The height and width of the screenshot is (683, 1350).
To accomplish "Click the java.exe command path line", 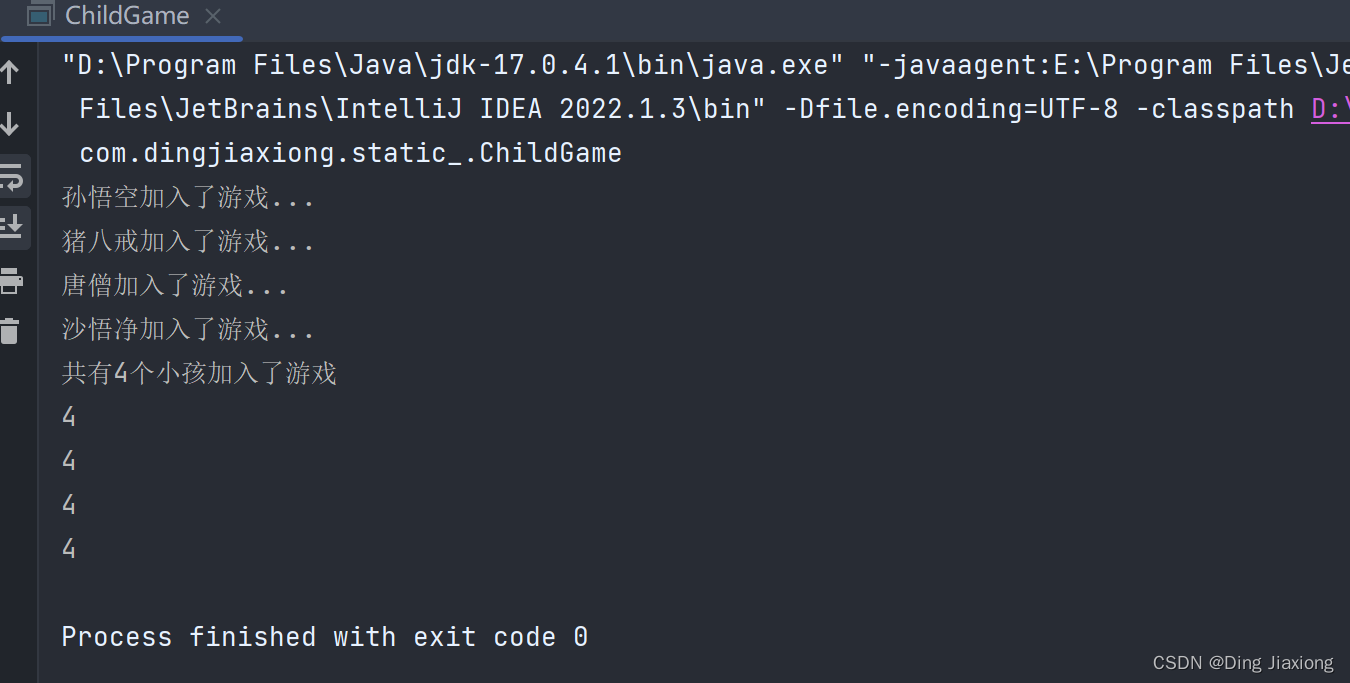I will pyautogui.click(x=445, y=66).
